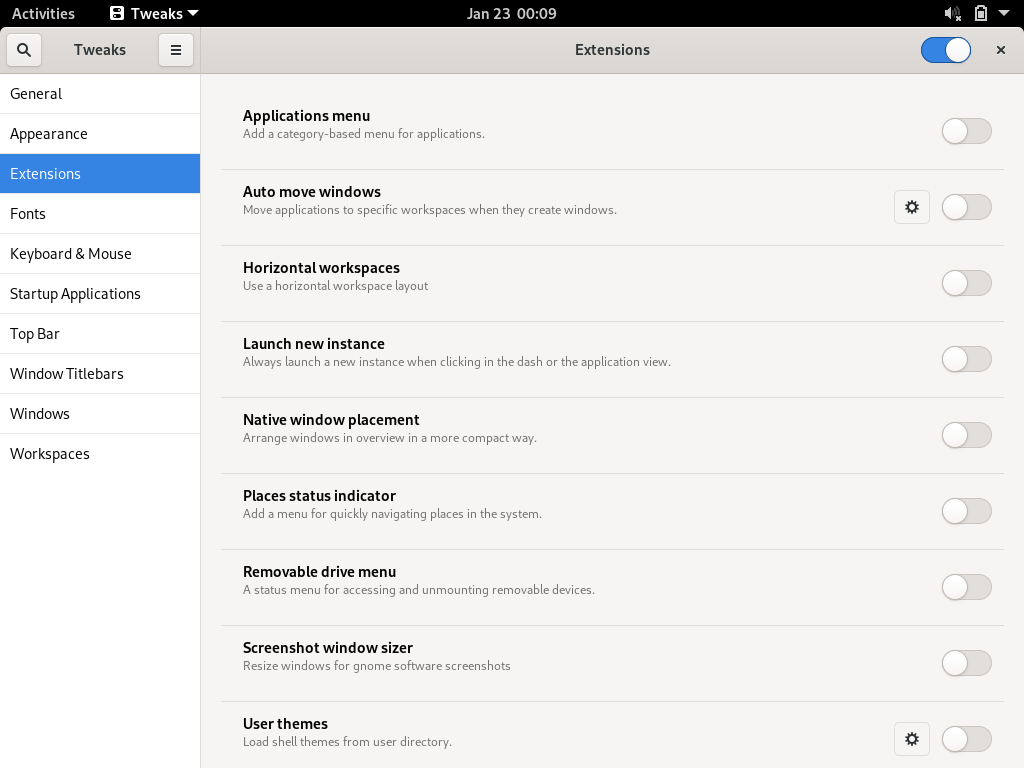
Task: Click the muted volume icon in top bar
Action: pyautogui.click(x=952, y=14)
